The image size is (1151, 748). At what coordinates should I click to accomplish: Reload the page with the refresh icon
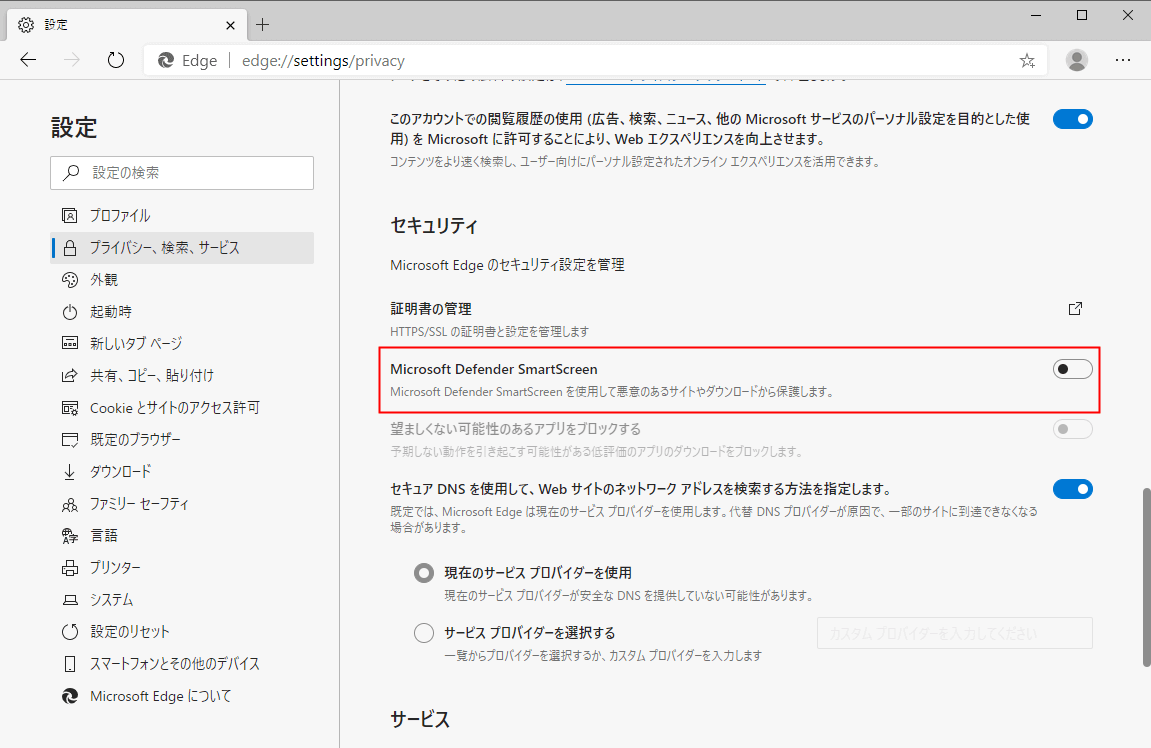click(115, 60)
